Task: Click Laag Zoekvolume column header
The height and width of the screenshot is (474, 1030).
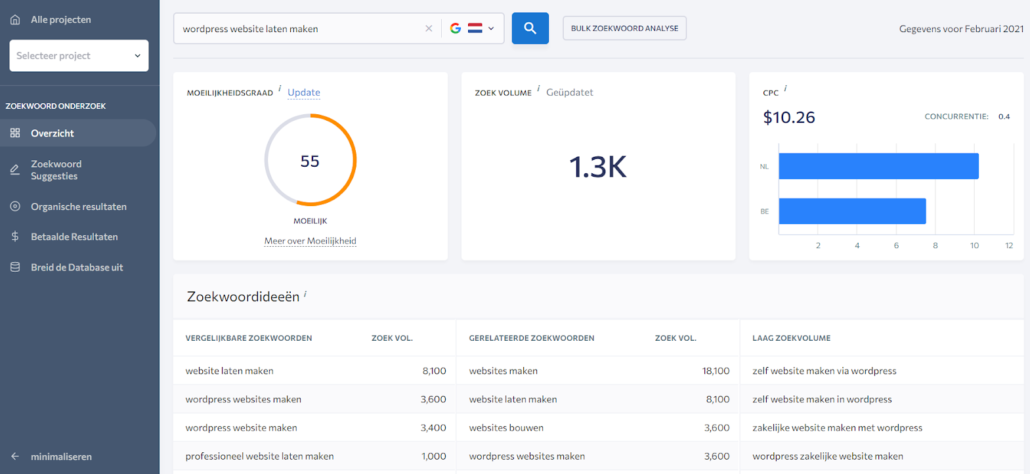Action: (x=792, y=338)
